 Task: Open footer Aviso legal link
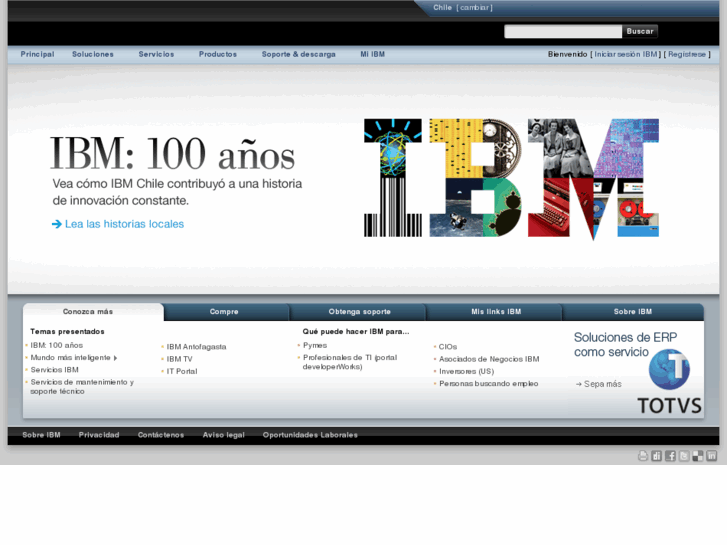[x=223, y=435]
